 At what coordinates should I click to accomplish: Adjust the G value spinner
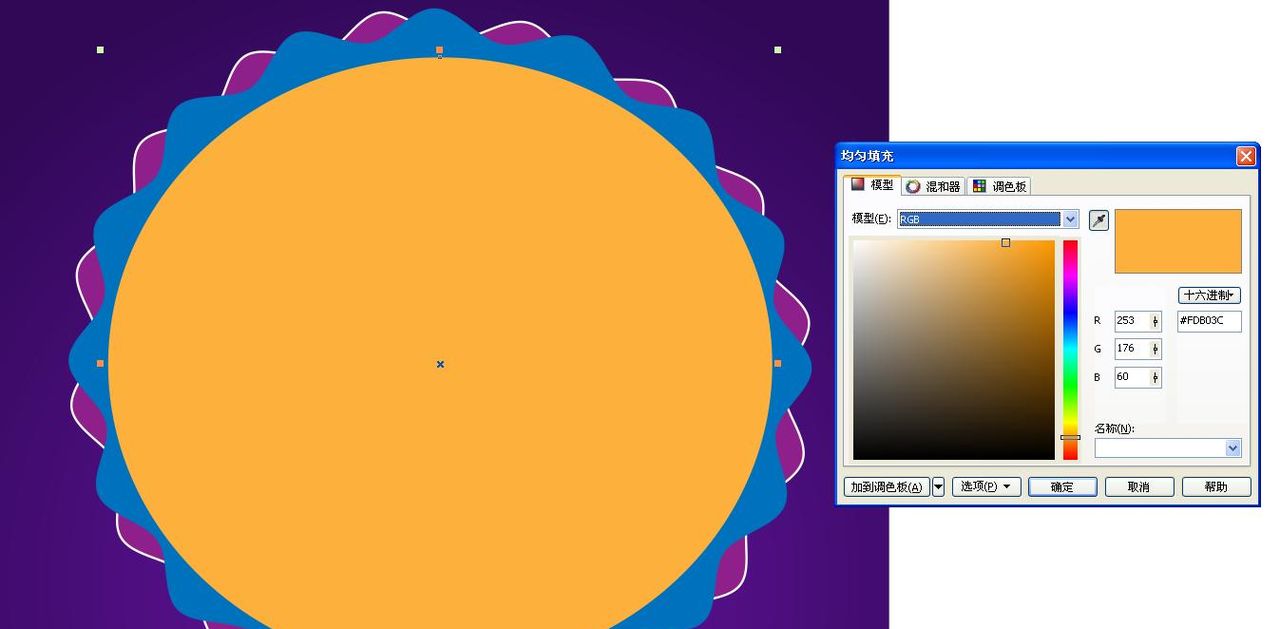(1156, 349)
